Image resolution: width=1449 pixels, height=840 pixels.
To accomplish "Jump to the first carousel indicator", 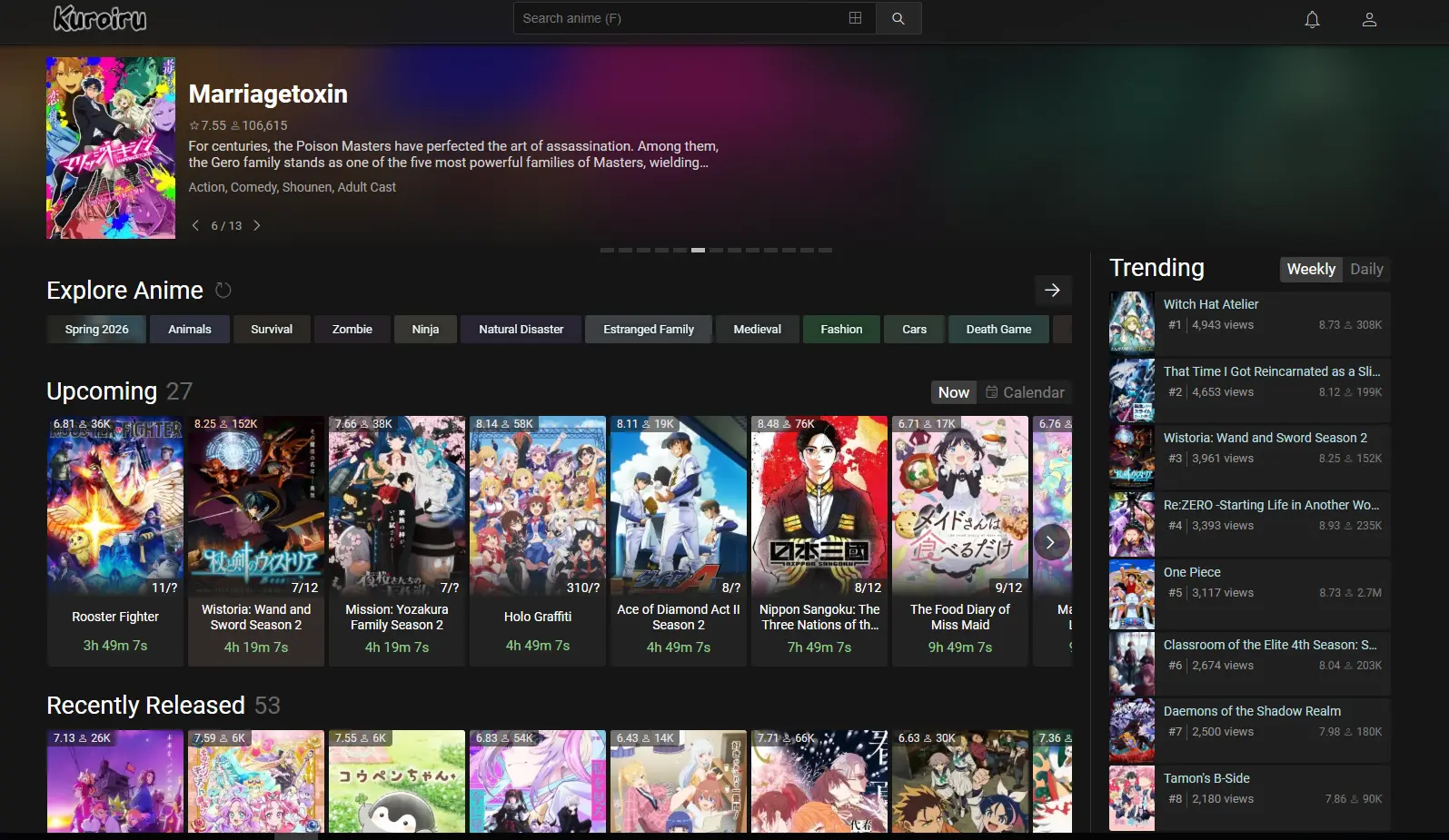I will (607, 250).
